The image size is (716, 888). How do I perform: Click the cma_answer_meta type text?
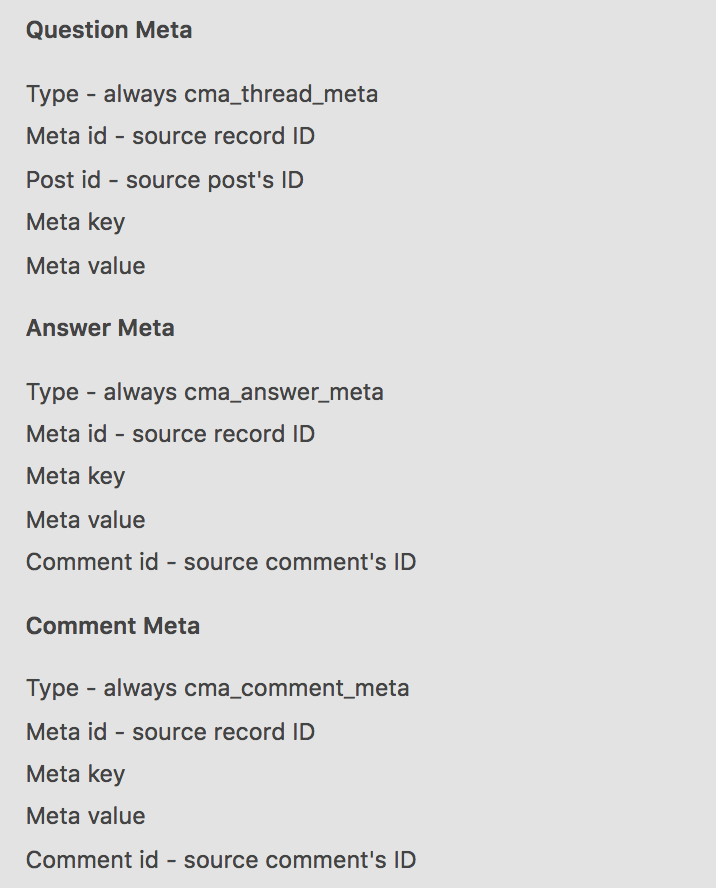pyautogui.click(x=284, y=392)
